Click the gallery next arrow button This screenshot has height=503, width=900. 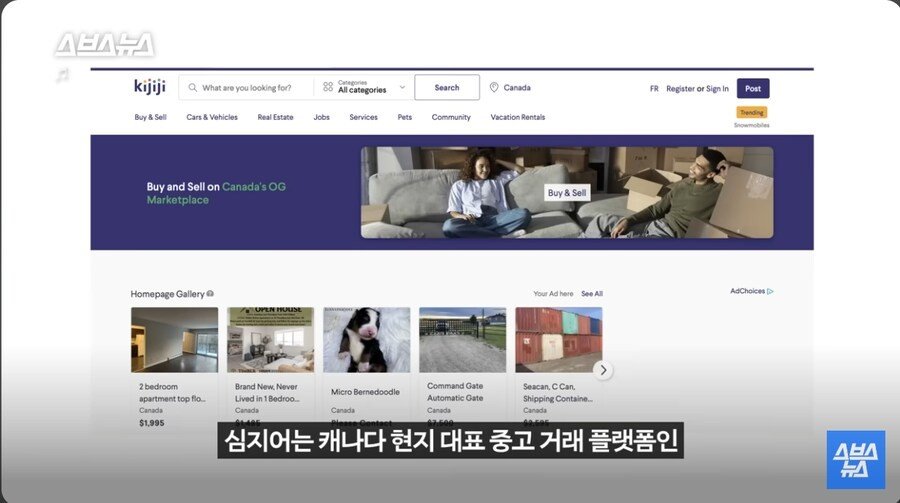(x=603, y=370)
